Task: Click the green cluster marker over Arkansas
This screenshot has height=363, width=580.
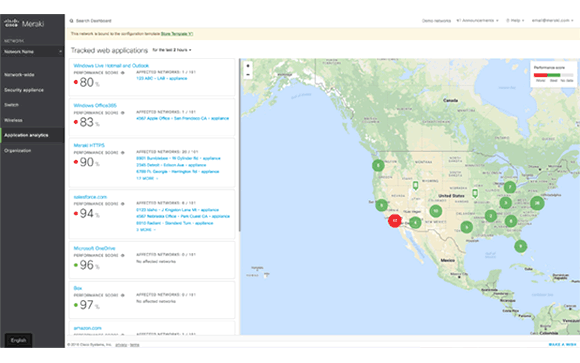Action: pos(490,216)
